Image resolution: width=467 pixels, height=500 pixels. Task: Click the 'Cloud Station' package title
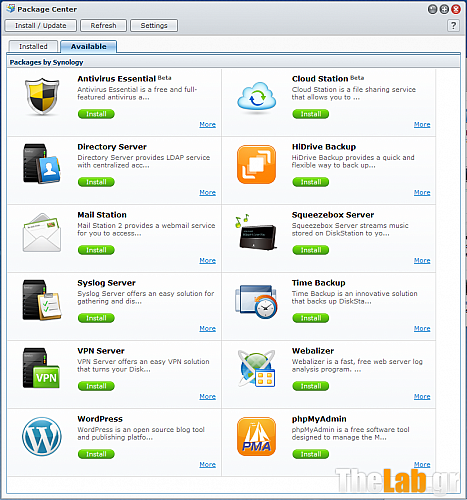tap(320, 79)
